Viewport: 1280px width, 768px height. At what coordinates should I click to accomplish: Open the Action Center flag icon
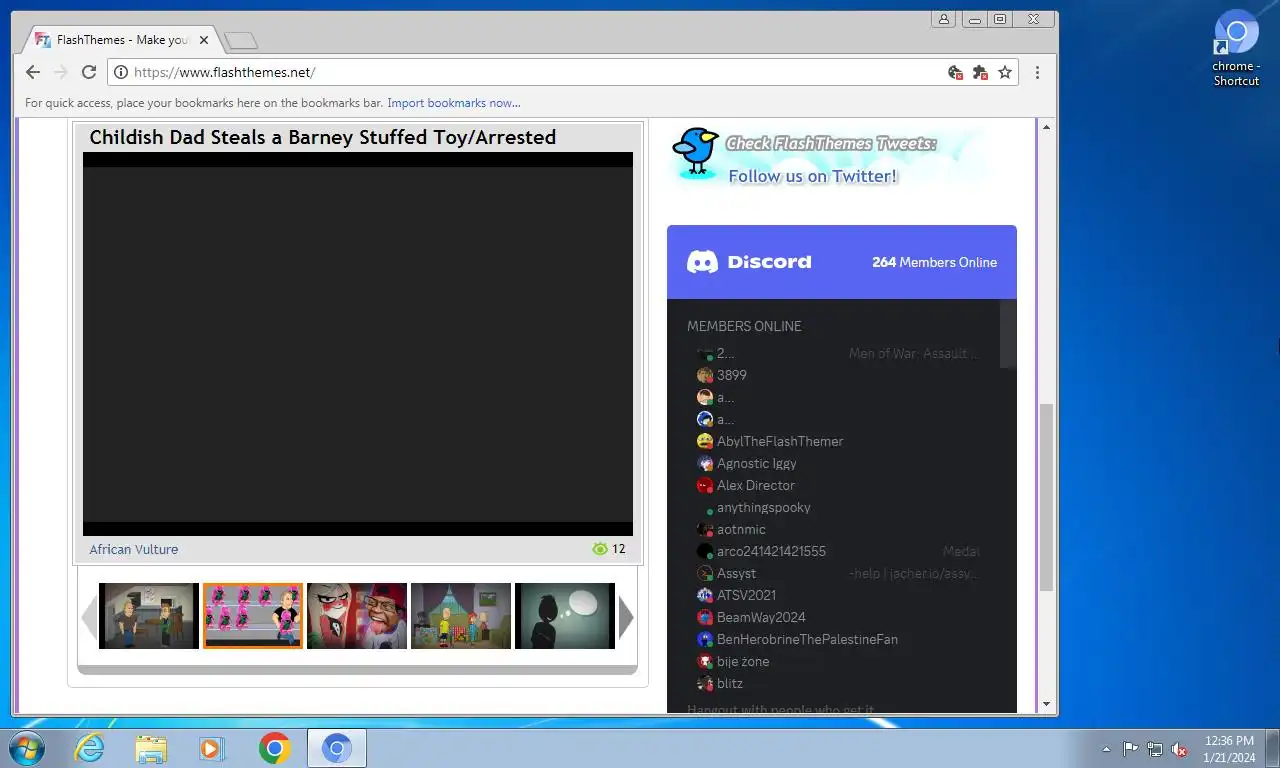[1130, 749]
